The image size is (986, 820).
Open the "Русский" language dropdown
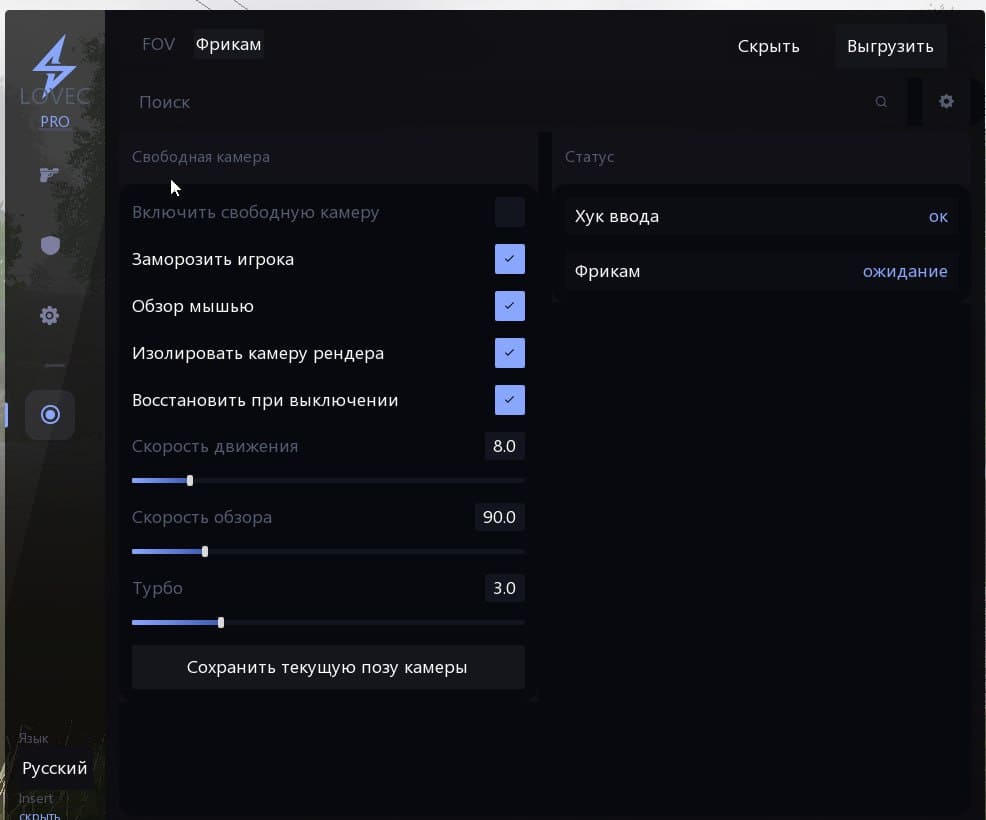[55, 768]
